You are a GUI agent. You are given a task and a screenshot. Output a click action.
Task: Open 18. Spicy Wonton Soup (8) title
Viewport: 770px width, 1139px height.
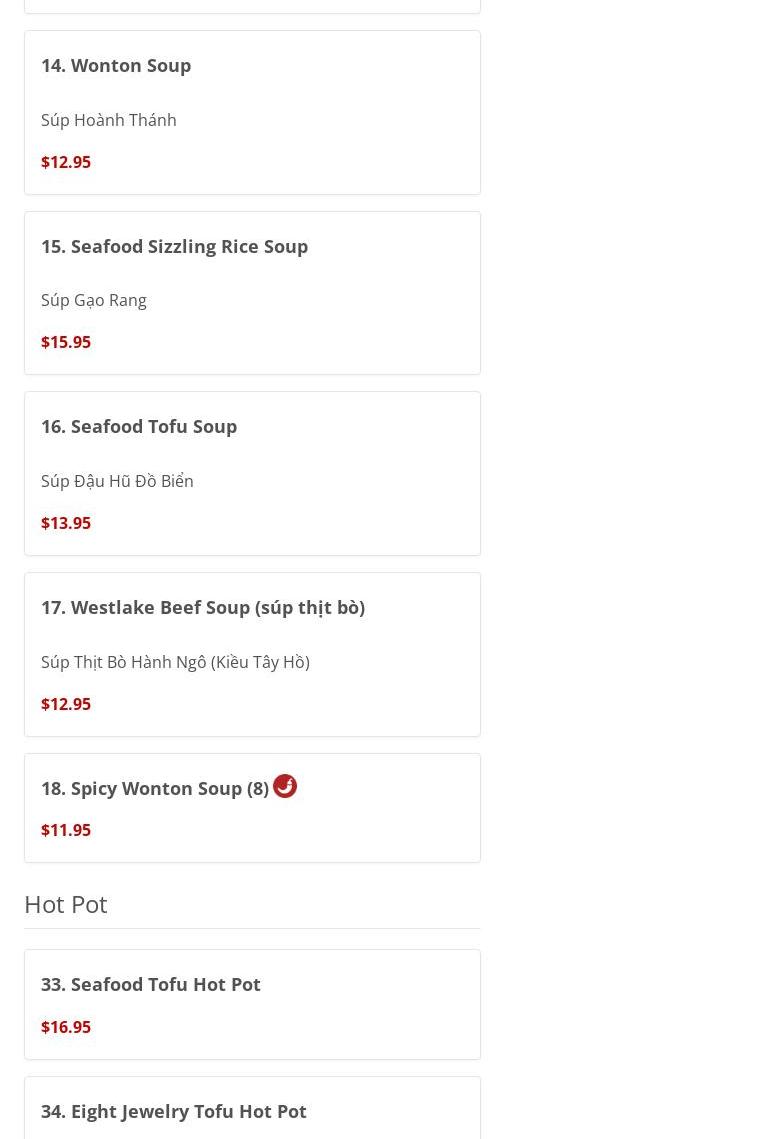155,788
